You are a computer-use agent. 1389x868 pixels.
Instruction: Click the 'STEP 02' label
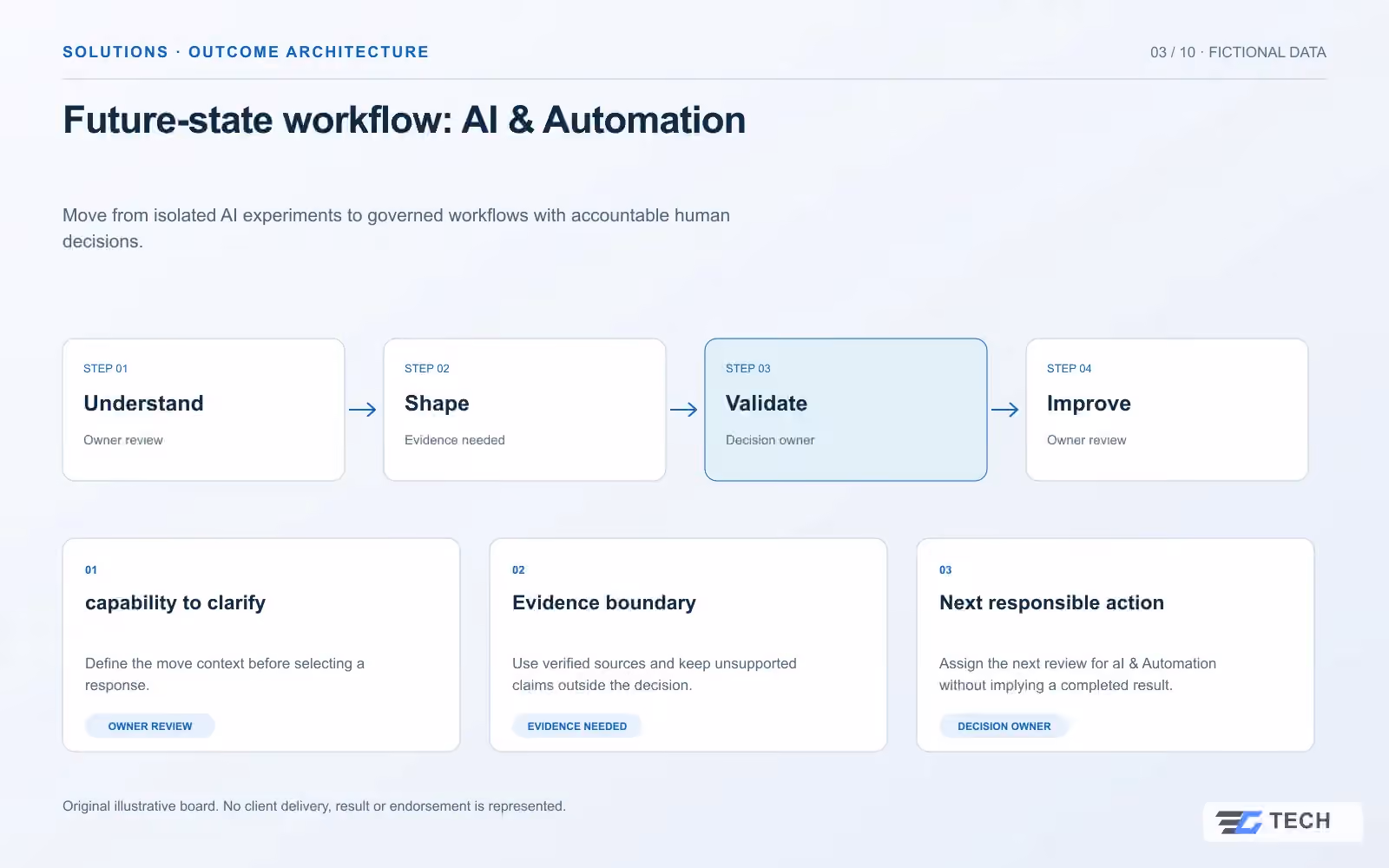427,369
